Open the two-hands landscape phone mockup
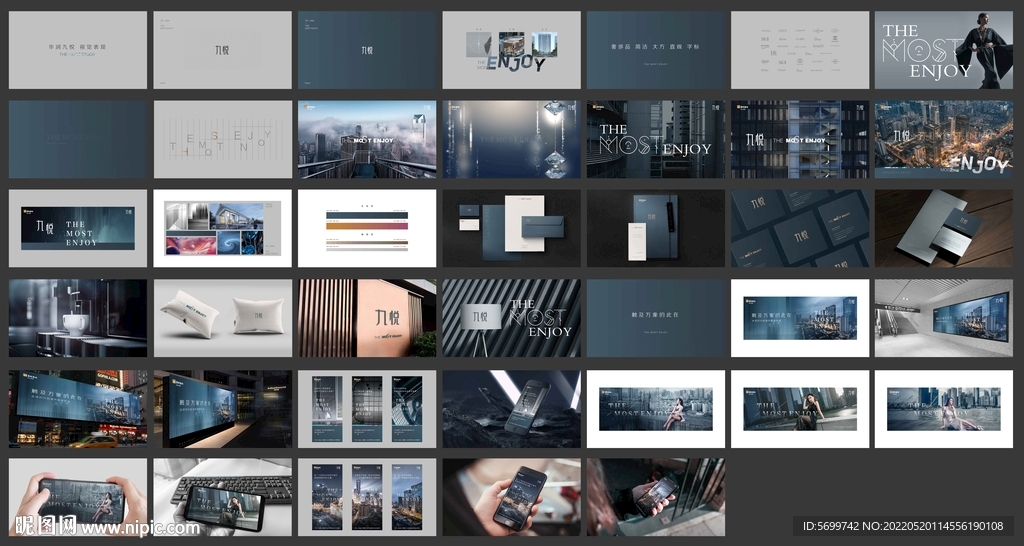The width and height of the screenshot is (1024, 546). tap(78, 497)
